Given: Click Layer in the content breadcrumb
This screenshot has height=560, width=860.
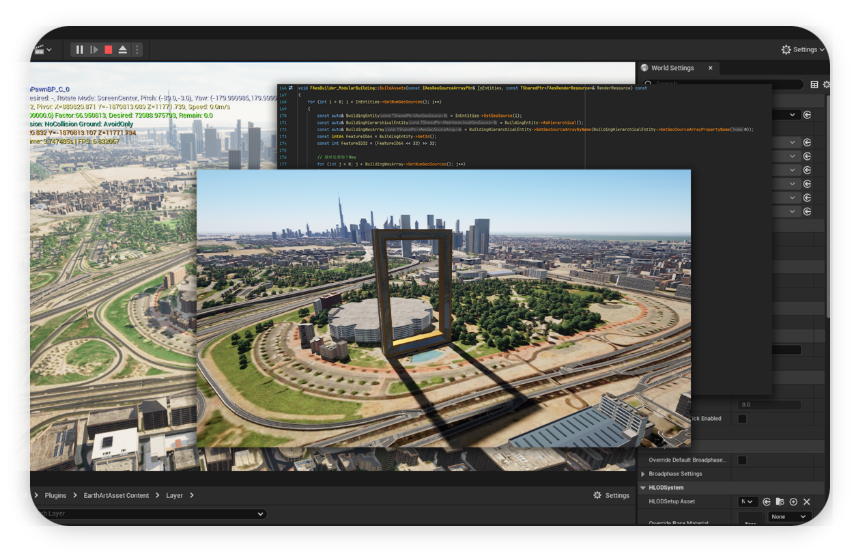Looking at the screenshot, I should (174, 495).
